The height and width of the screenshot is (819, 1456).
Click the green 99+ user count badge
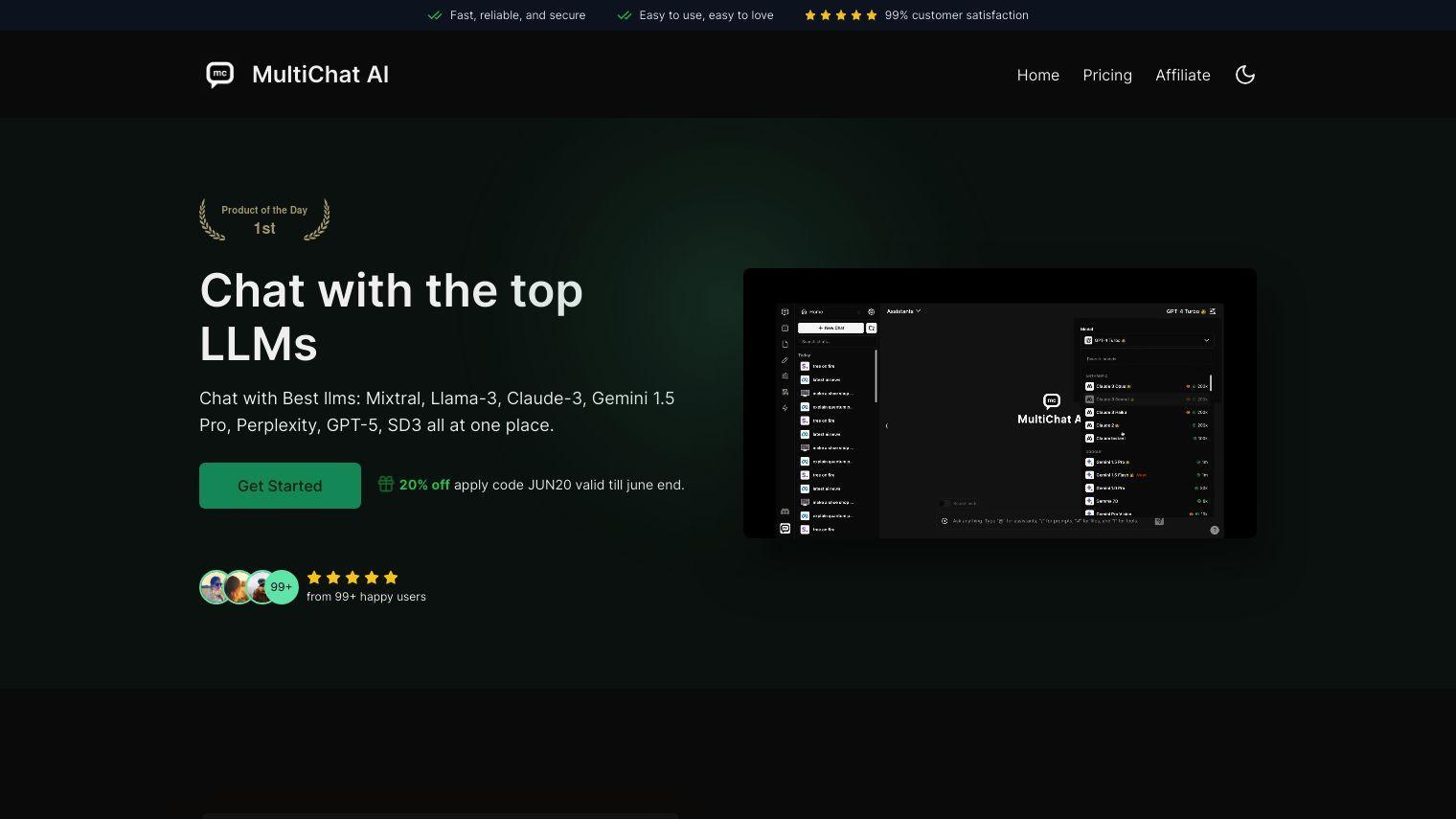click(x=281, y=587)
